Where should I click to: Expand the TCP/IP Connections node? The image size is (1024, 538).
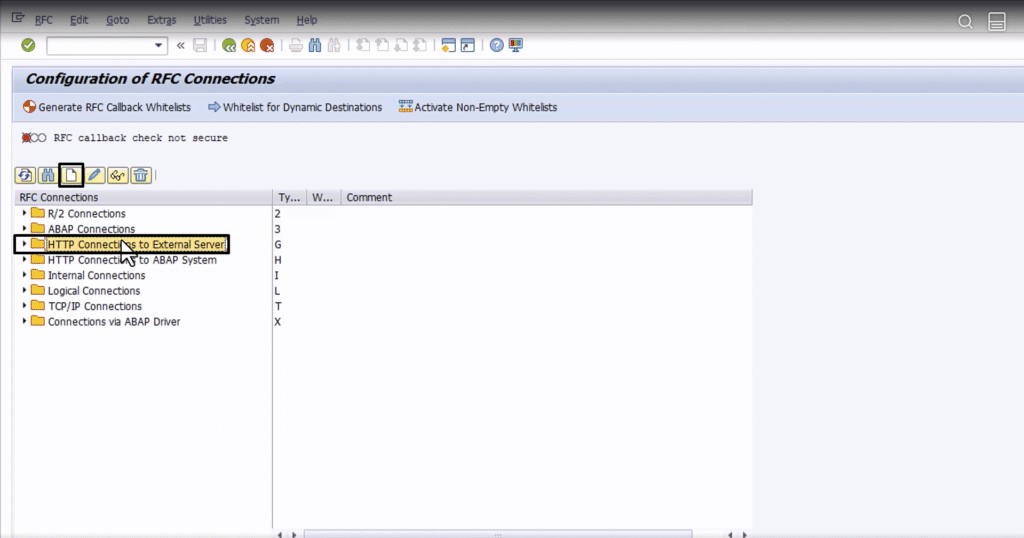point(24,306)
